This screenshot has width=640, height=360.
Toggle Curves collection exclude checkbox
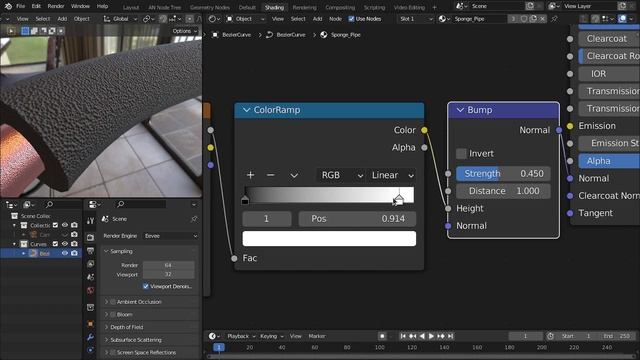[56, 244]
